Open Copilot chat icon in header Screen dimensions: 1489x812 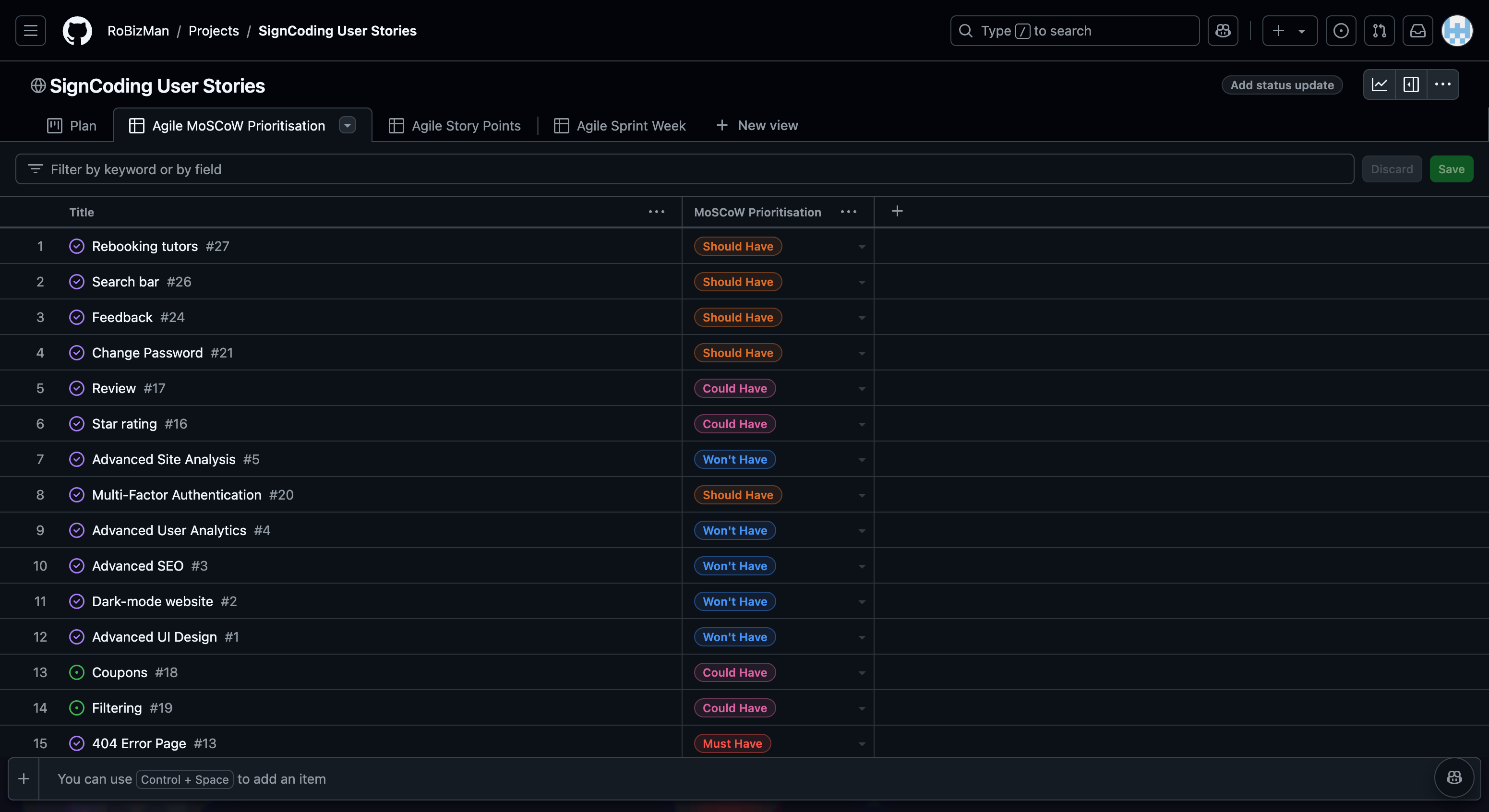1223,31
